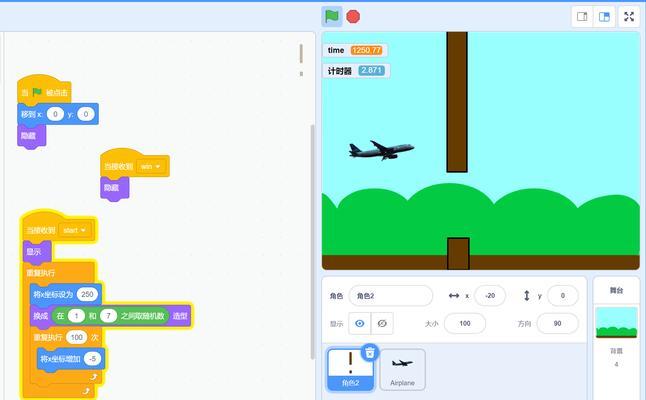Screen dimensions: 646x400
Task: Click the red stop button
Action: click(353, 16)
